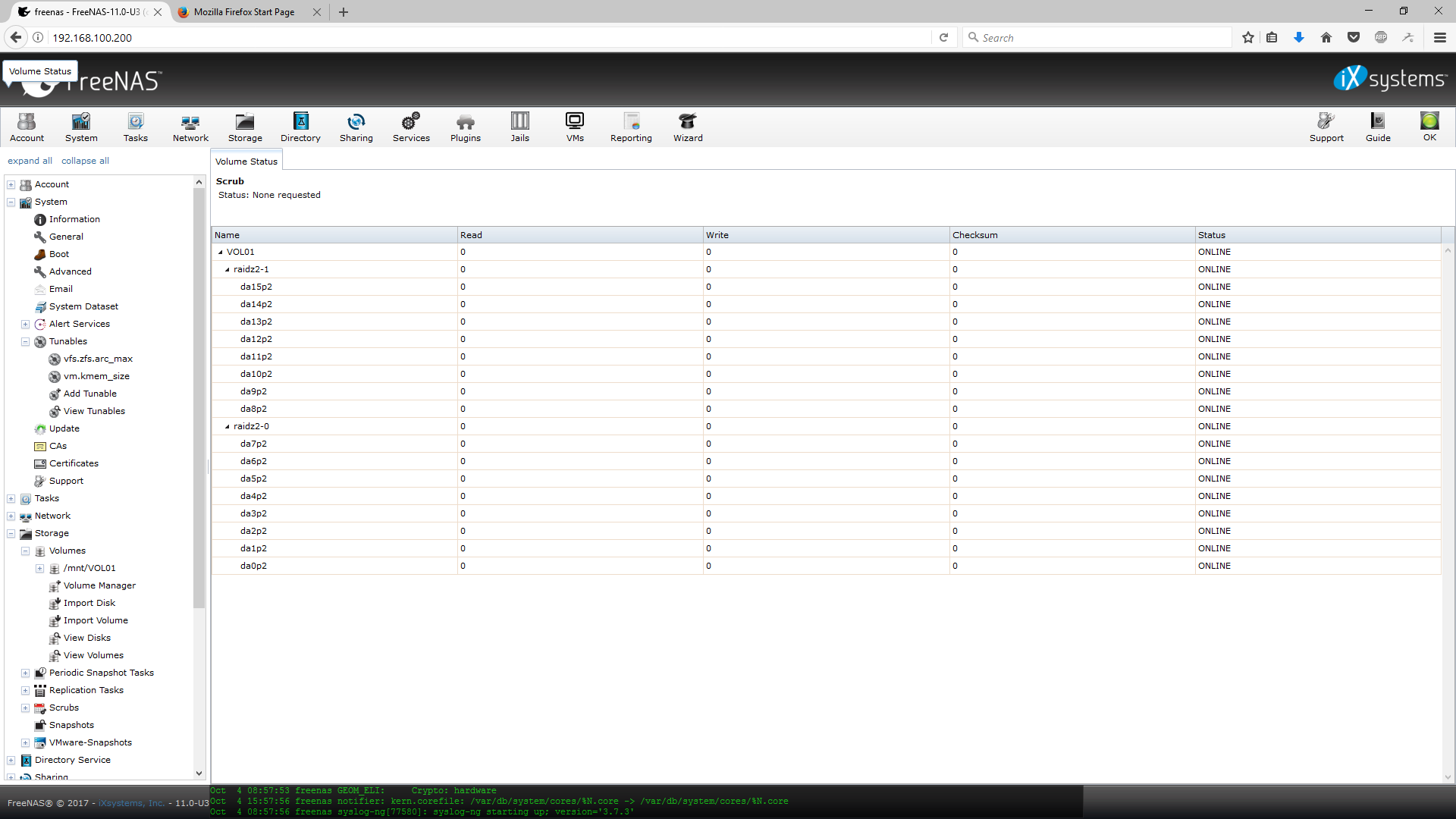Sort table by the Status column header
This screenshot has height=819, width=1456.
1317,235
